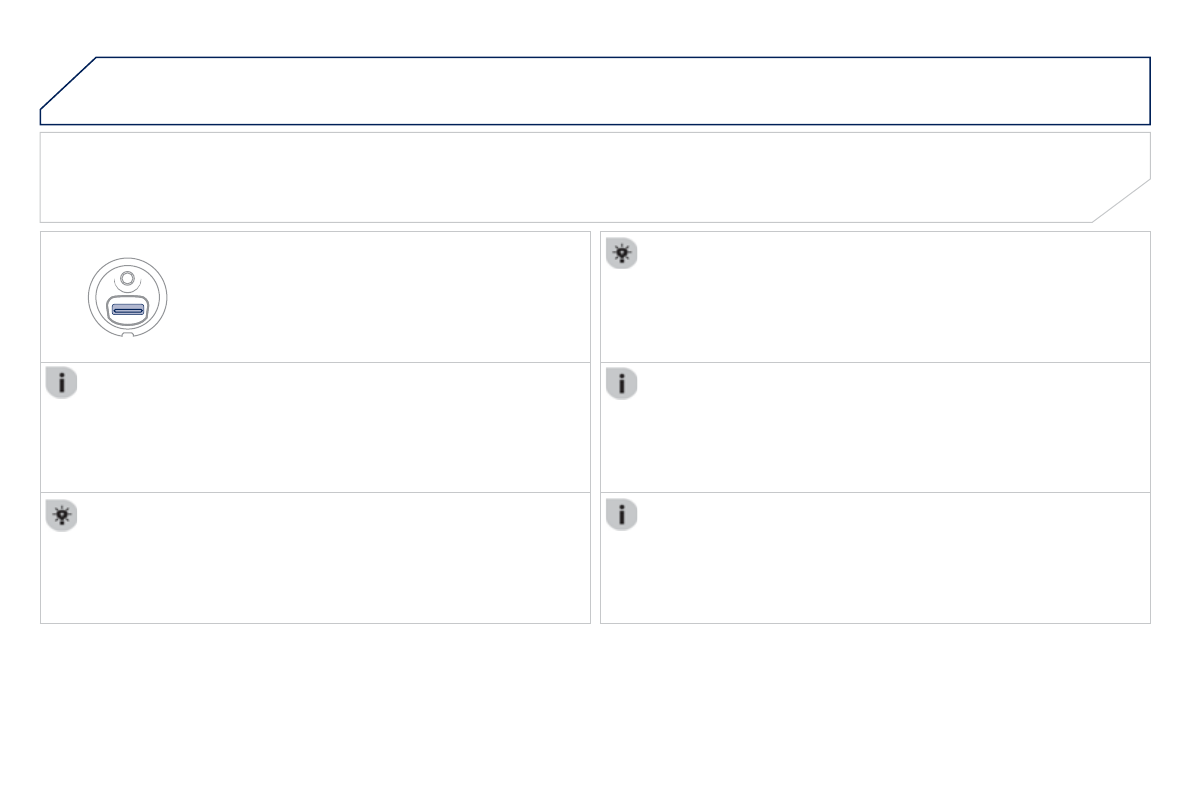Click the info icon in the last right panel
Image resolution: width=1191 pixels, height=794 pixels.
point(622,515)
